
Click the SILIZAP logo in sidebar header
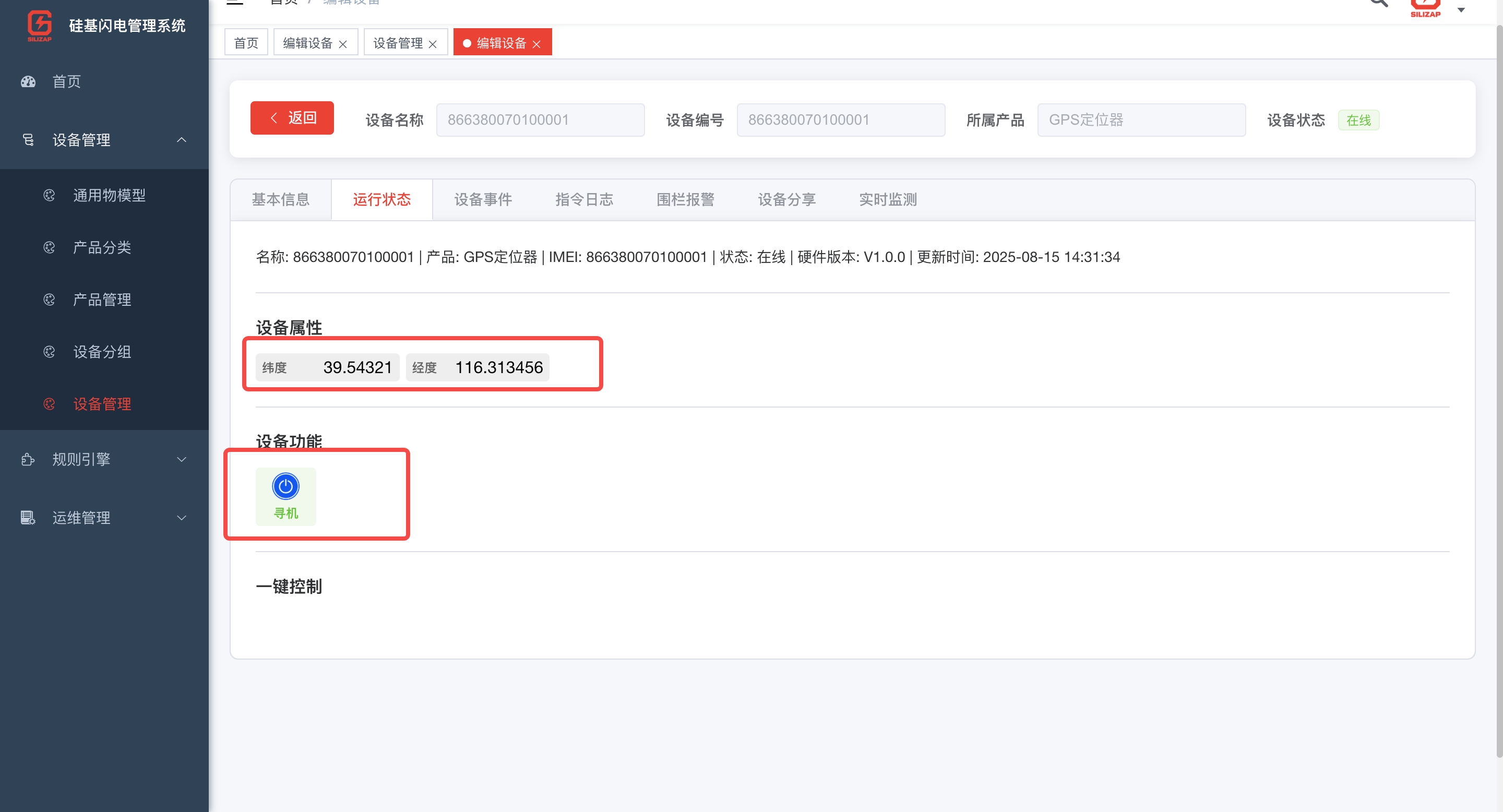click(x=40, y=25)
